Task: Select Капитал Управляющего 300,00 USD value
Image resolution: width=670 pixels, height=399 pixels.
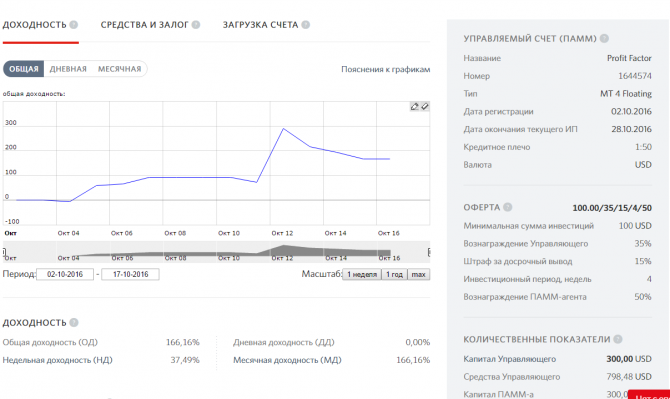Action: 629,359
